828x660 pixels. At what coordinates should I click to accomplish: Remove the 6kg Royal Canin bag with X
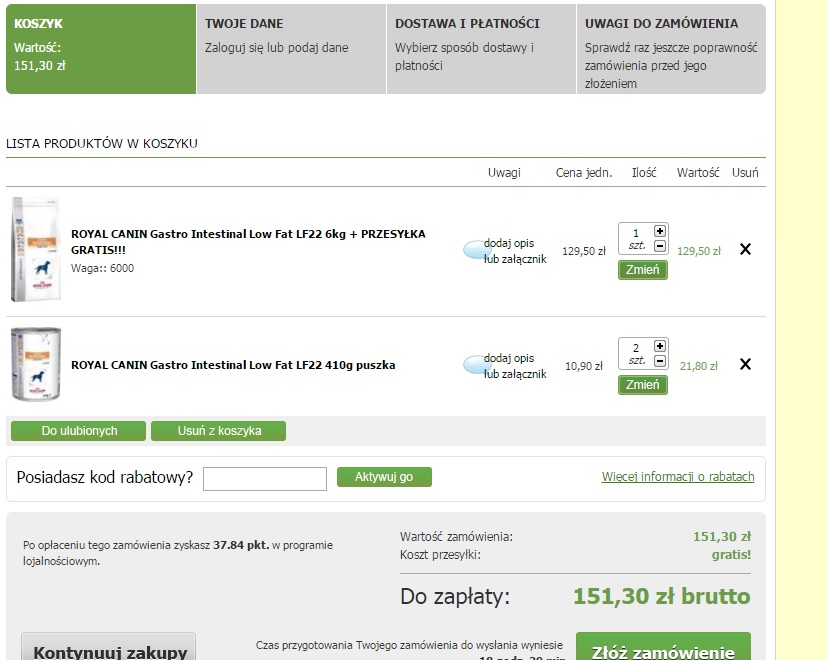tap(745, 250)
